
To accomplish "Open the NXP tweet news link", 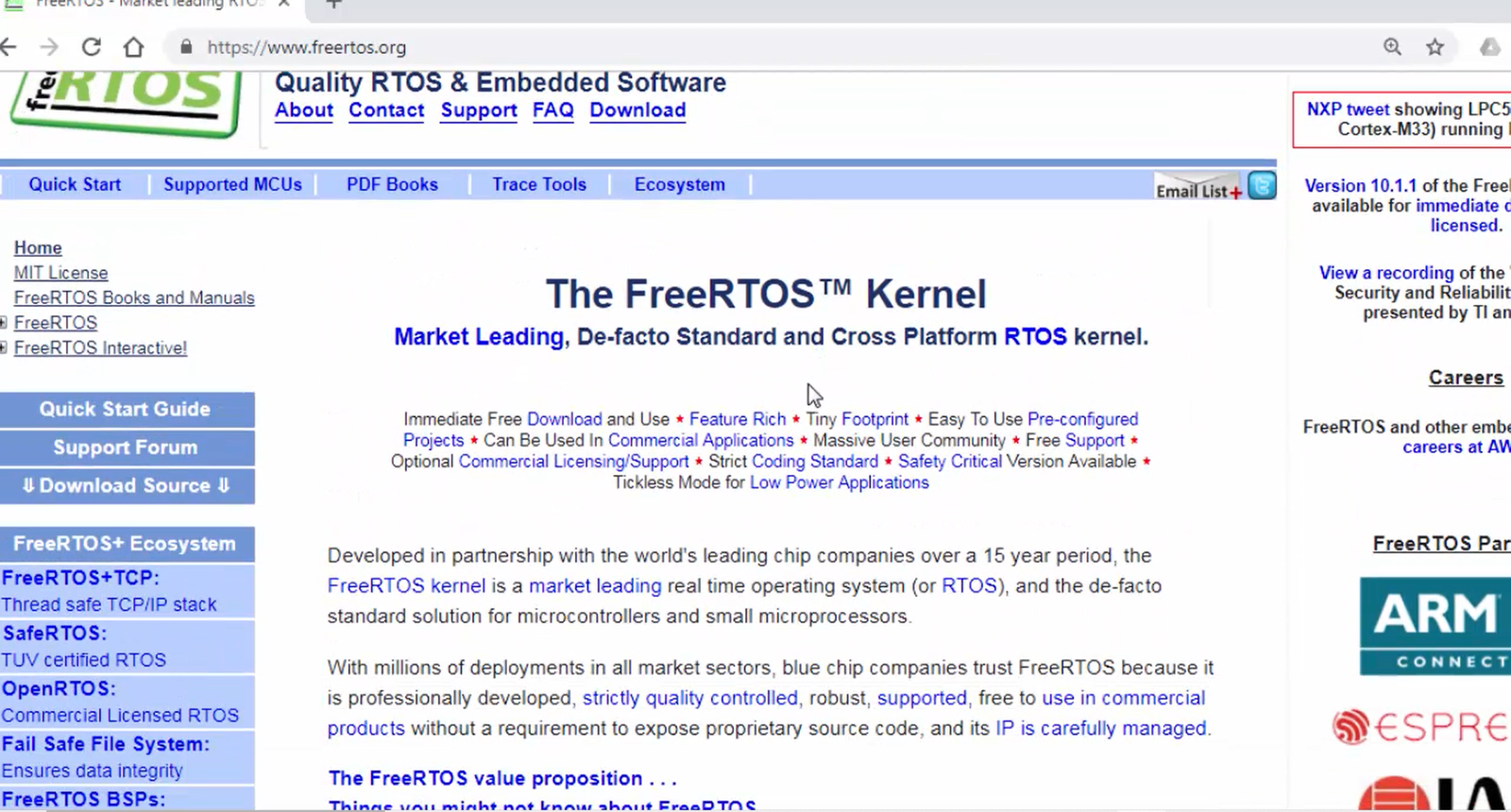I will click(x=1349, y=110).
